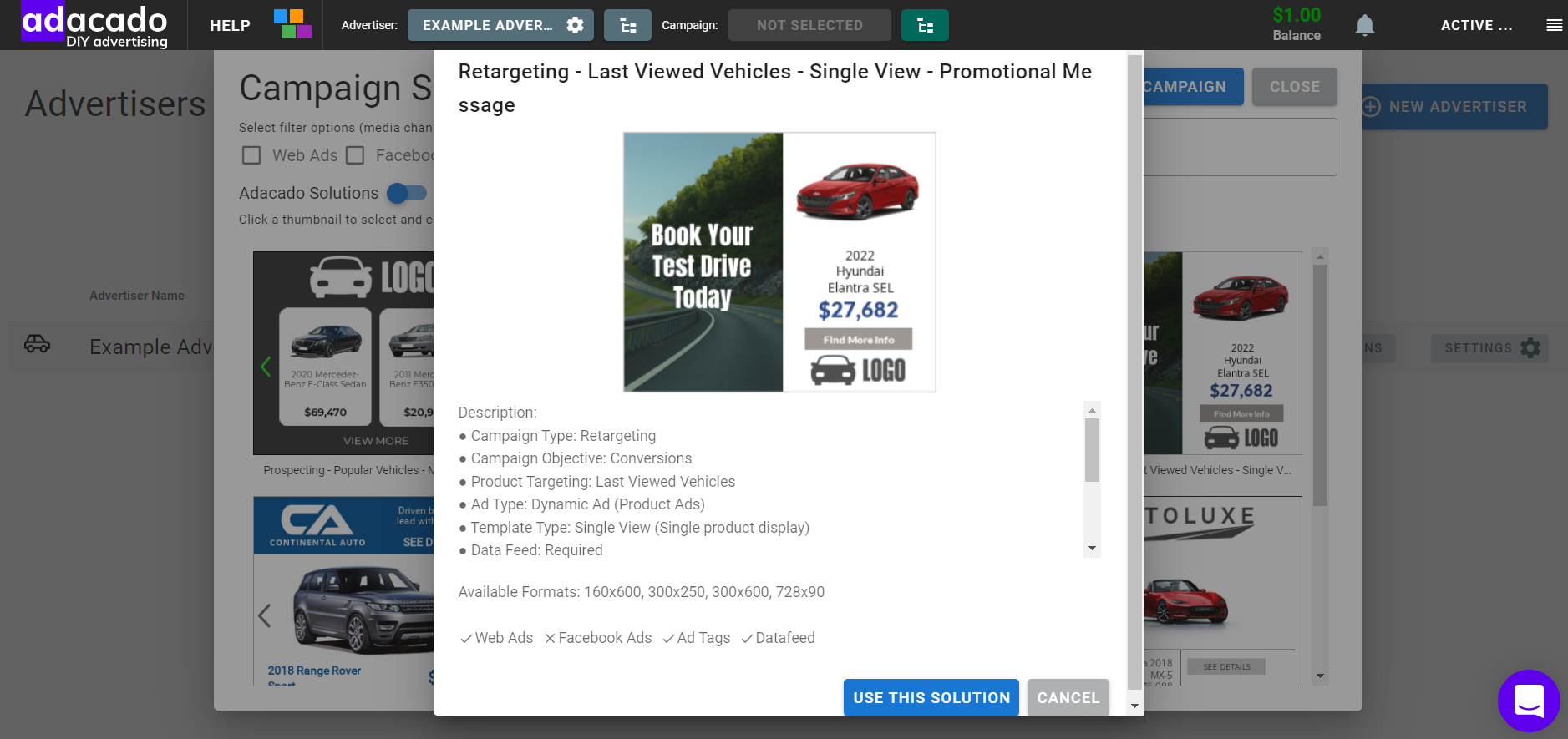
Task: Click Use This Solution button
Action: 931,697
